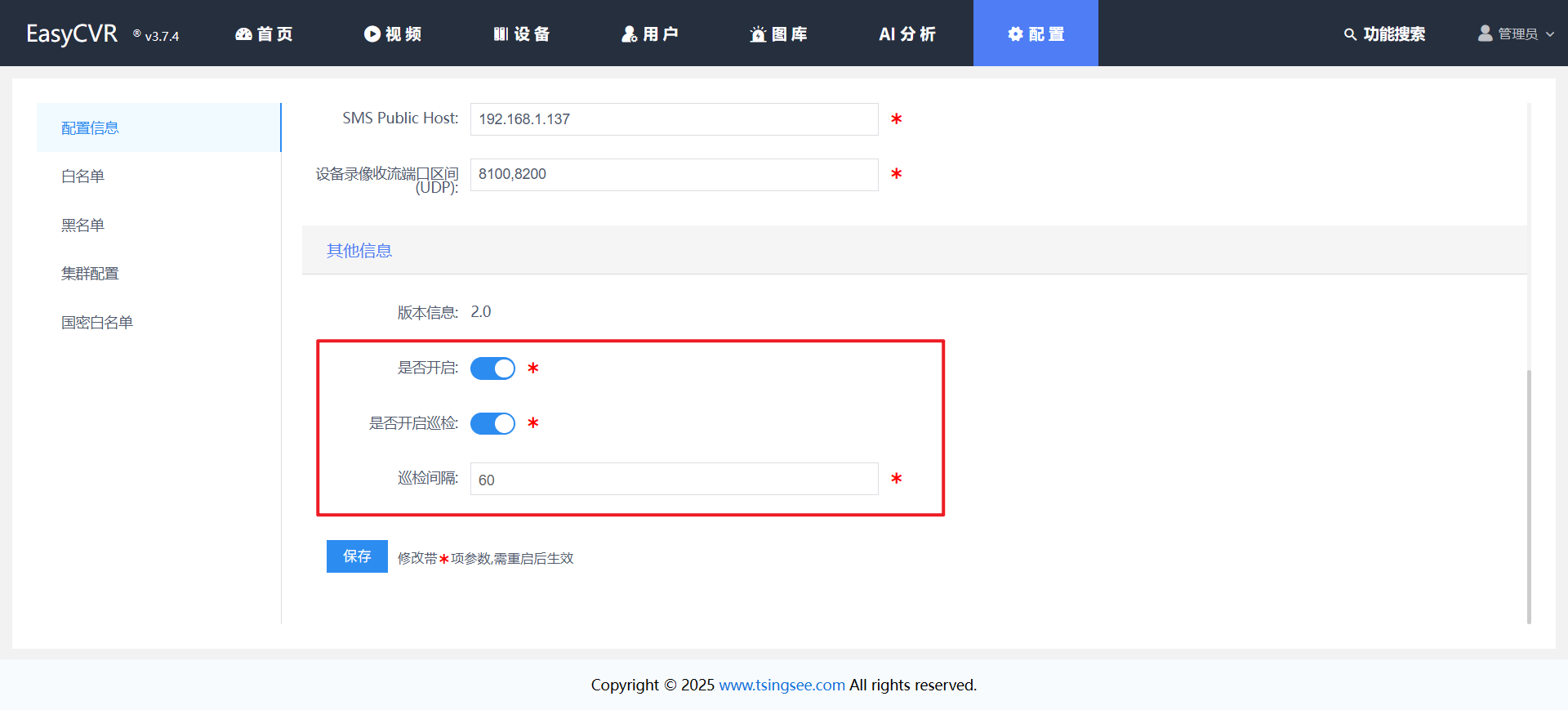Click the play icon beside 视频

(x=372, y=34)
